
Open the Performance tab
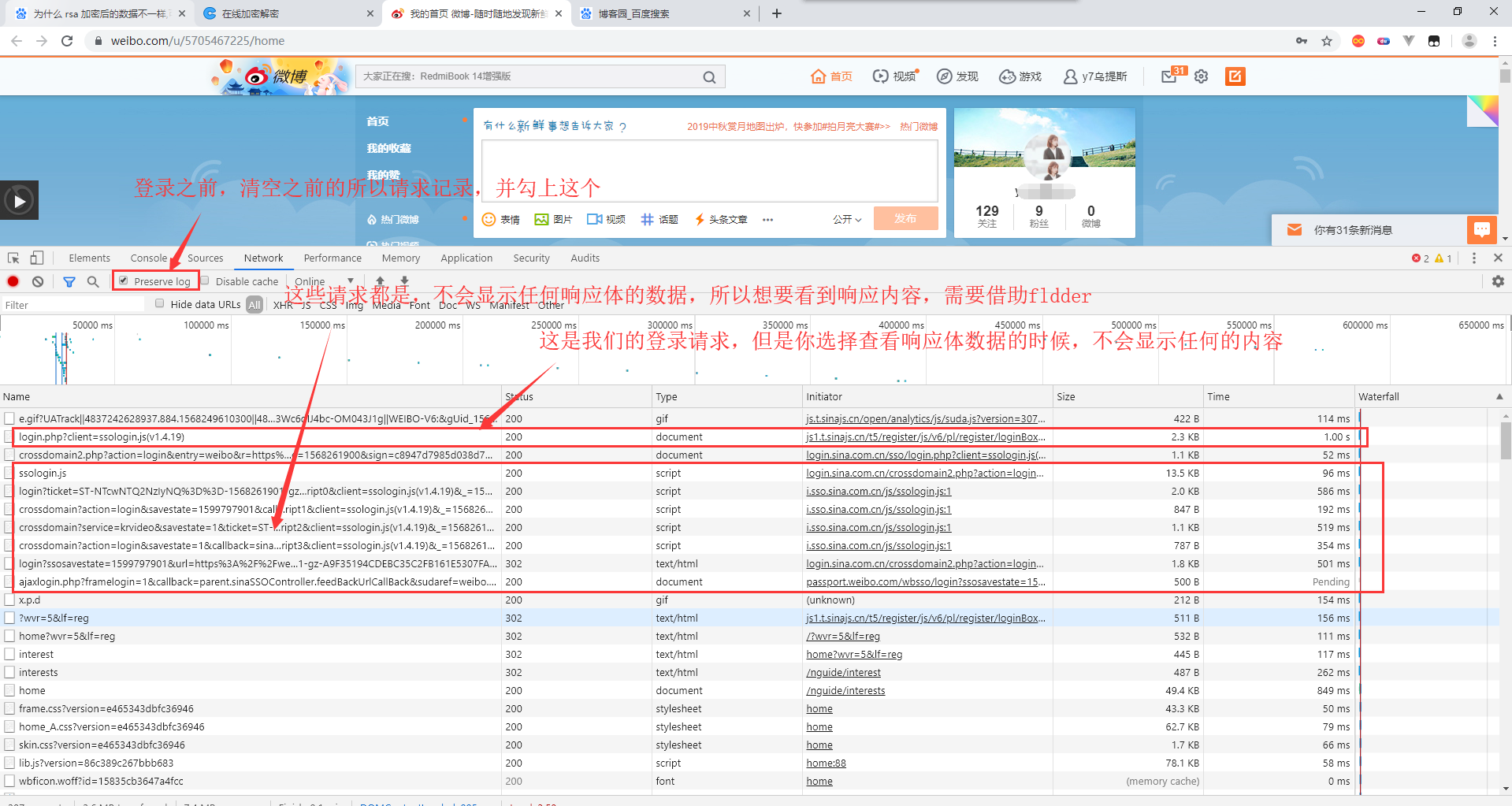[332, 258]
